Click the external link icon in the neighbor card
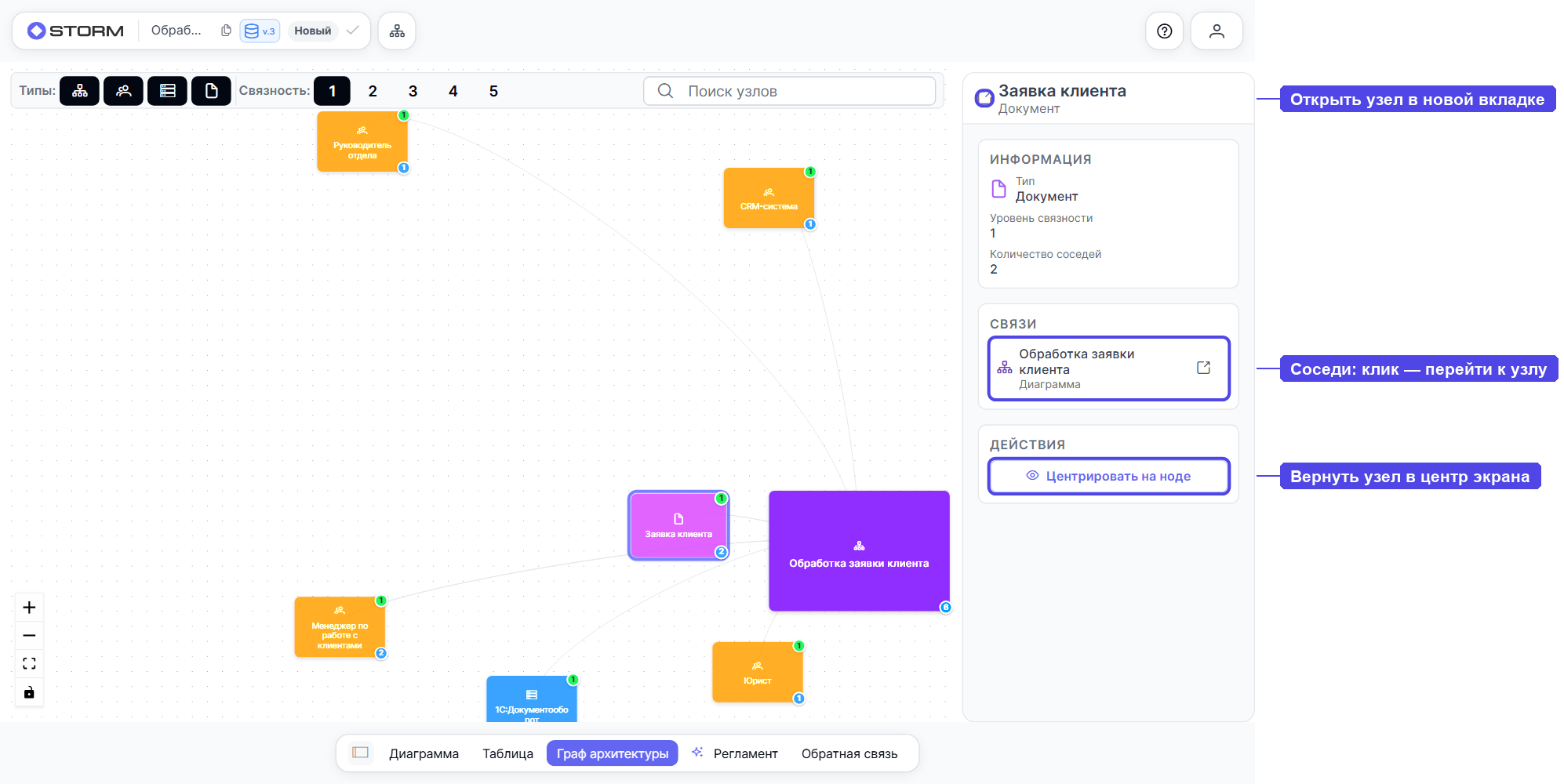 (1203, 368)
